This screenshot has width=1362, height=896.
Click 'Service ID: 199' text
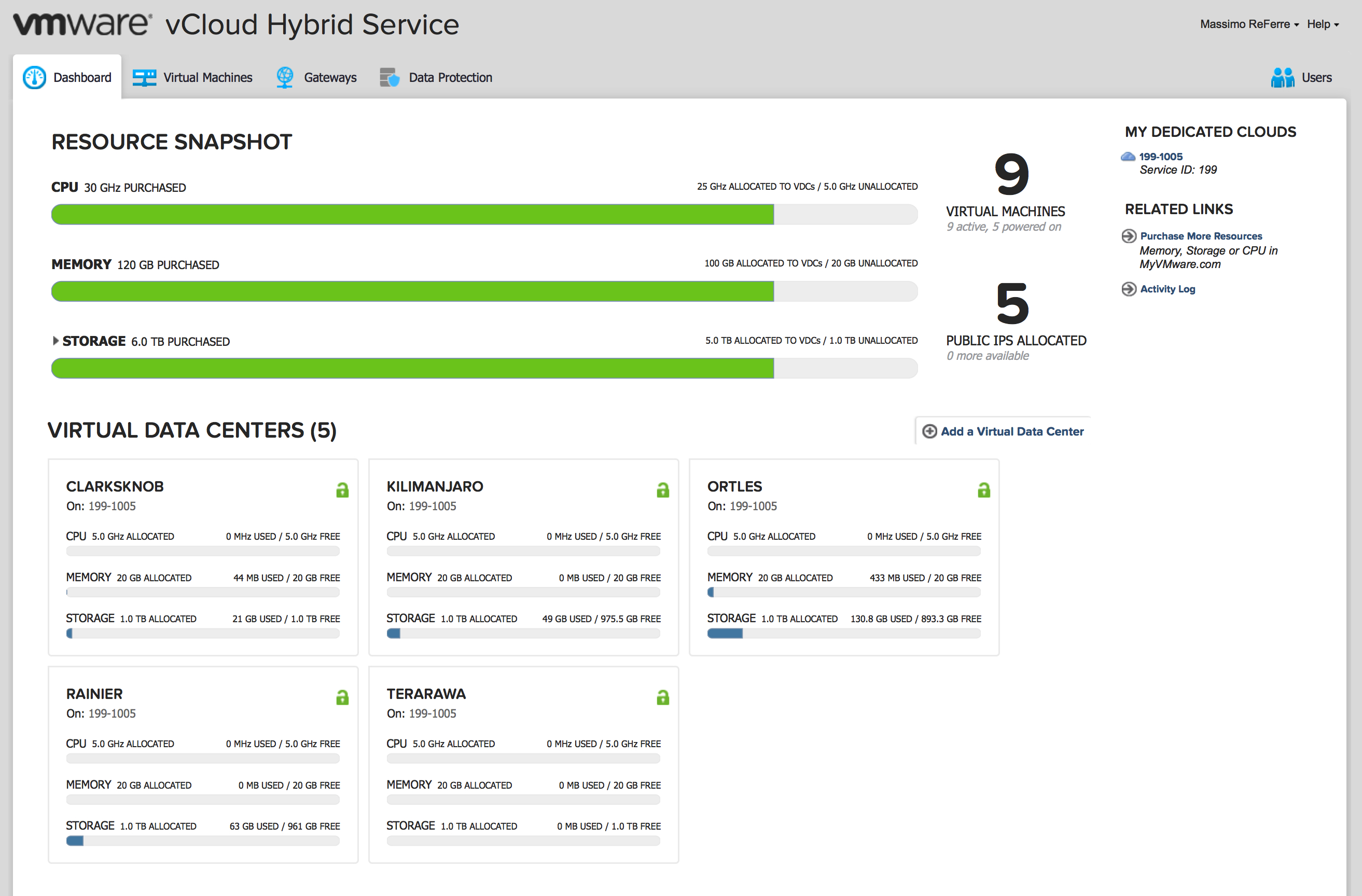click(x=1178, y=170)
